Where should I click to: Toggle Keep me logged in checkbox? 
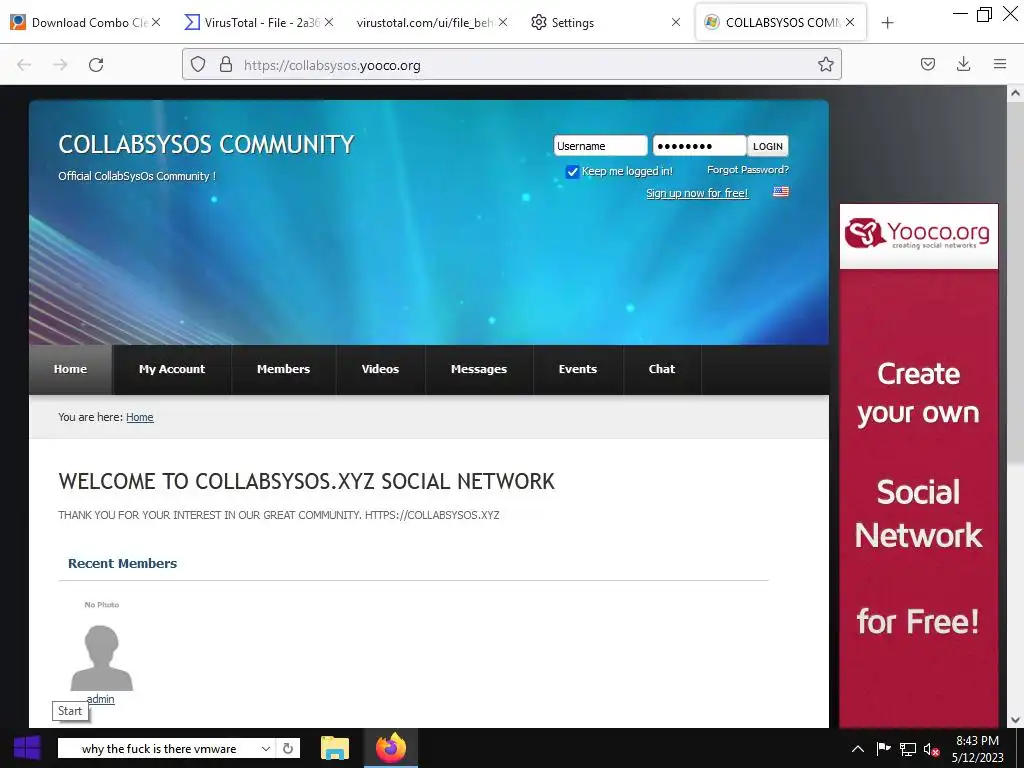(572, 172)
